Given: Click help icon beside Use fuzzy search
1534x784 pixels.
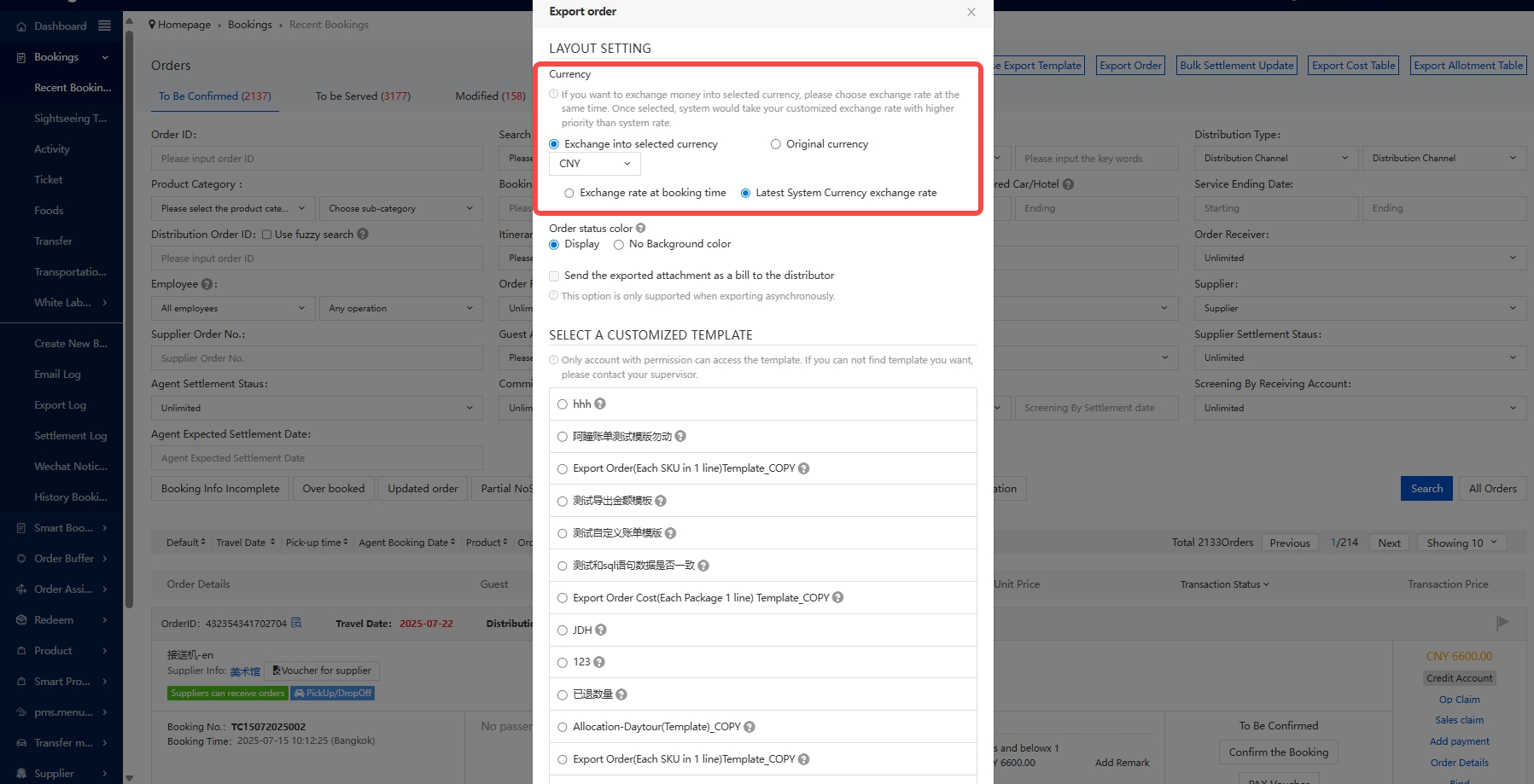Looking at the screenshot, I should [363, 235].
